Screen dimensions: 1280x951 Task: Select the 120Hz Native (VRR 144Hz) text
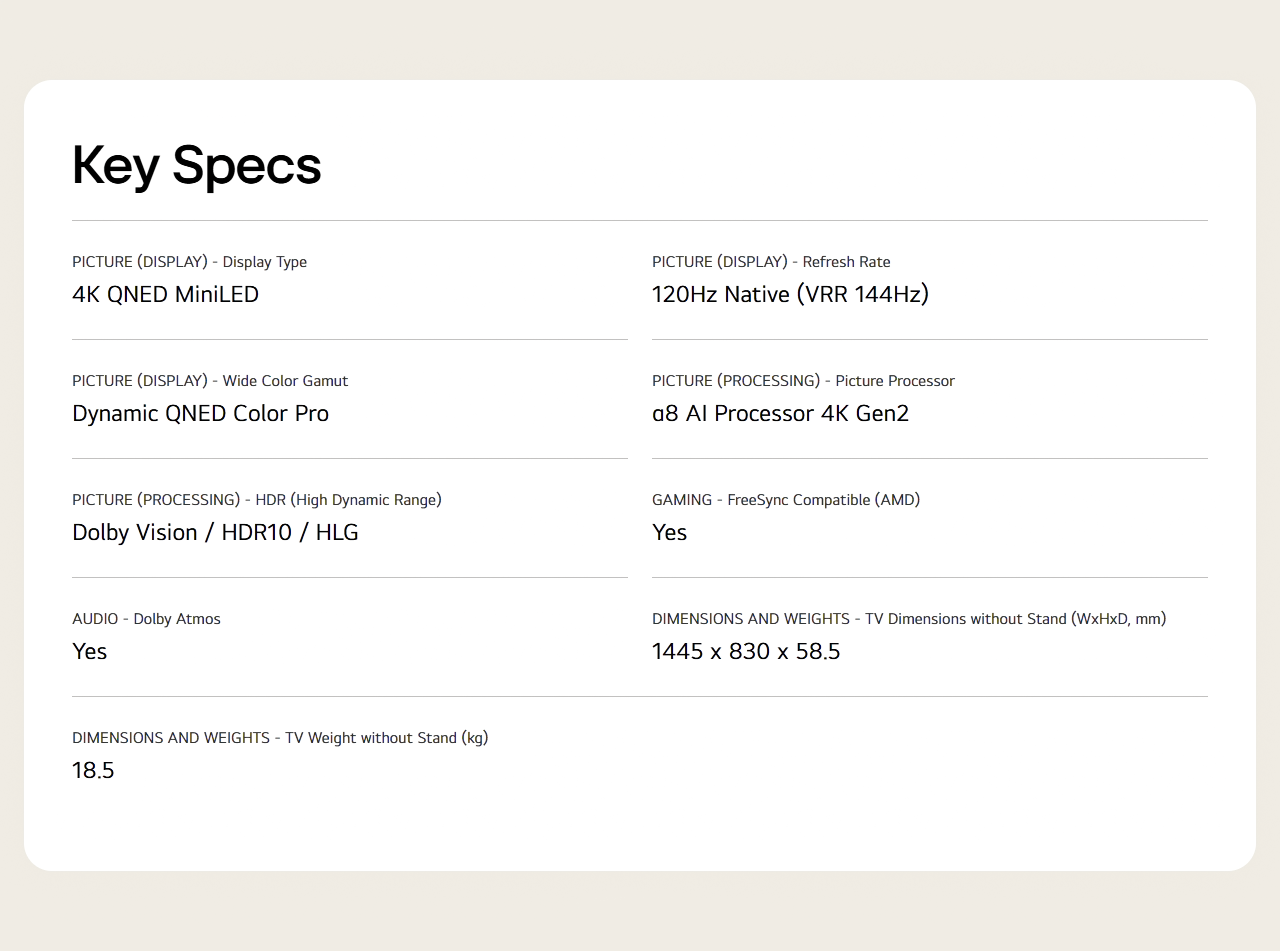coord(790,295)
